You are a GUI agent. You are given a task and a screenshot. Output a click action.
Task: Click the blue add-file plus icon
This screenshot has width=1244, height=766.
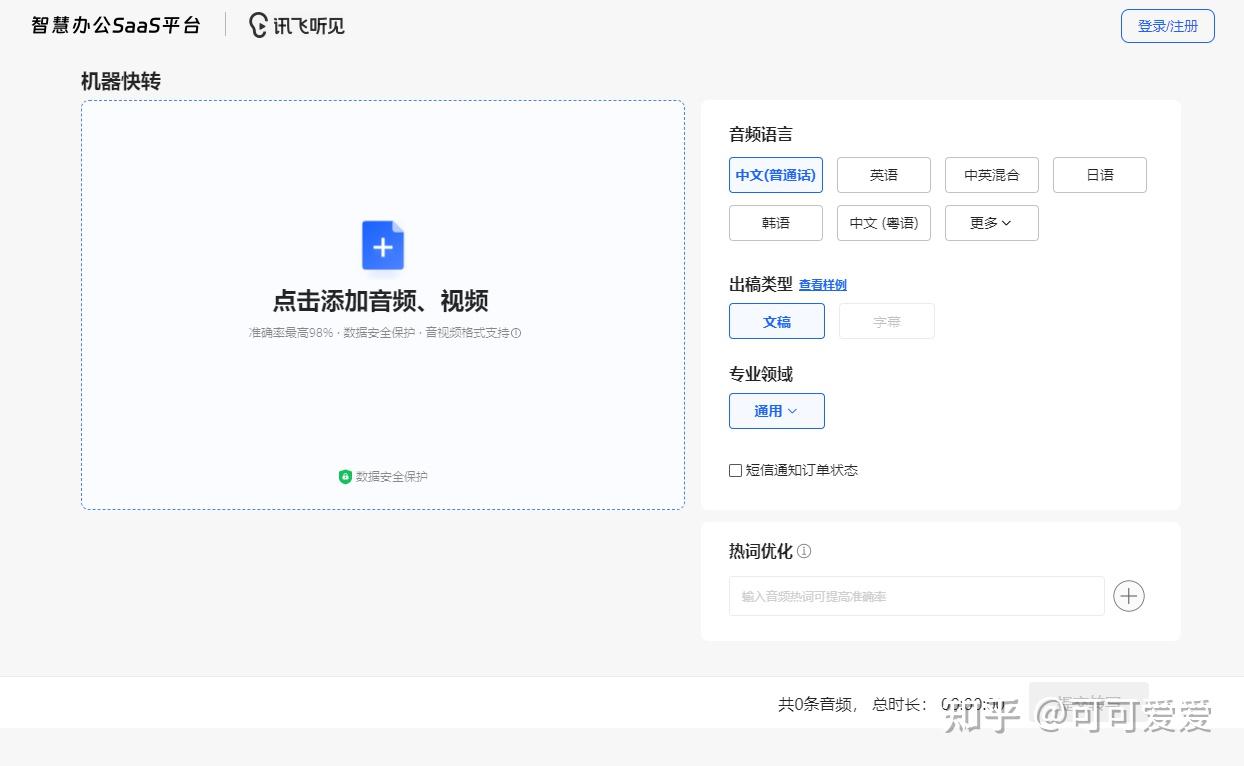coord(383,245)
